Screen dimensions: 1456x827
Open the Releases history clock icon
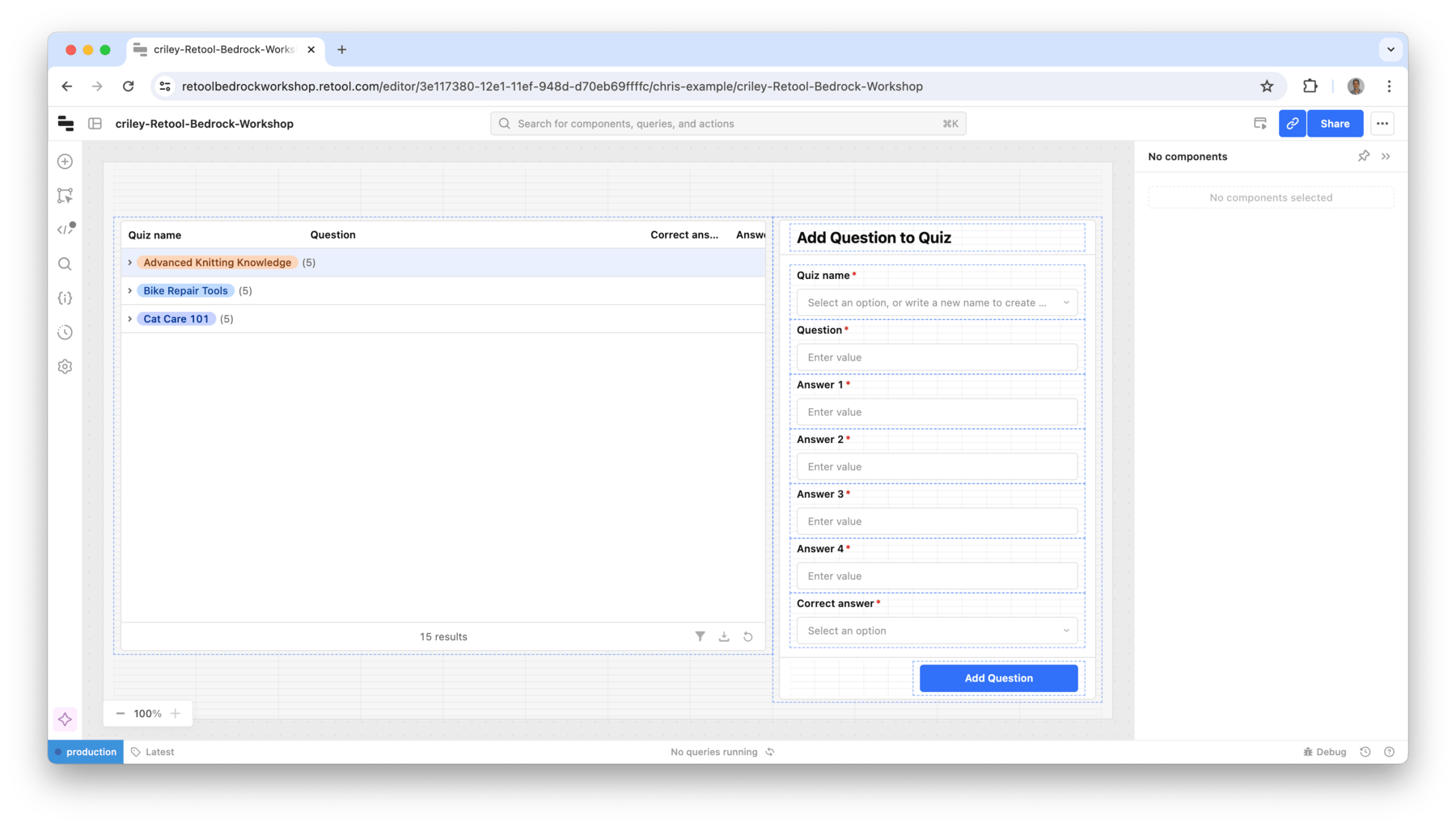(66, 332)
